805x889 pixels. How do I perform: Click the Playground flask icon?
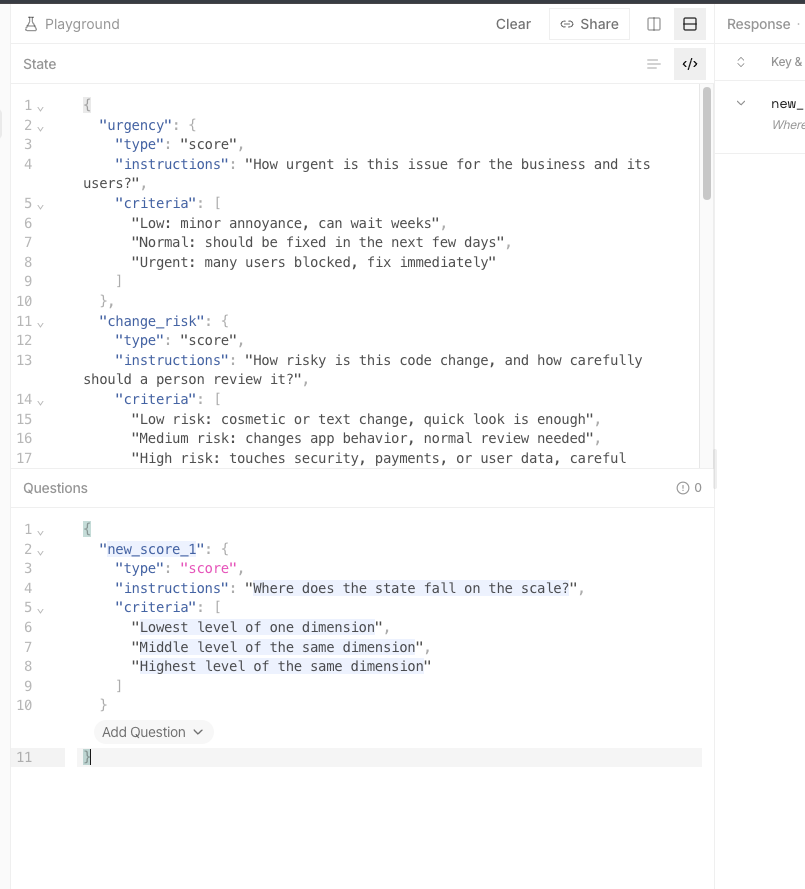(x=31, y=24)
